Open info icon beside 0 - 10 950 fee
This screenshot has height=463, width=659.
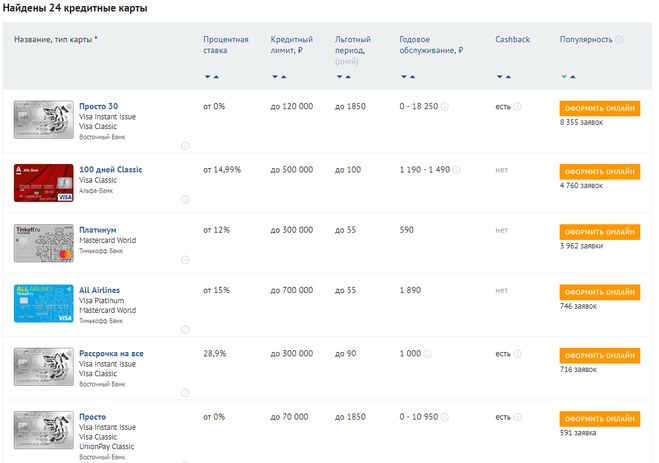445,417
